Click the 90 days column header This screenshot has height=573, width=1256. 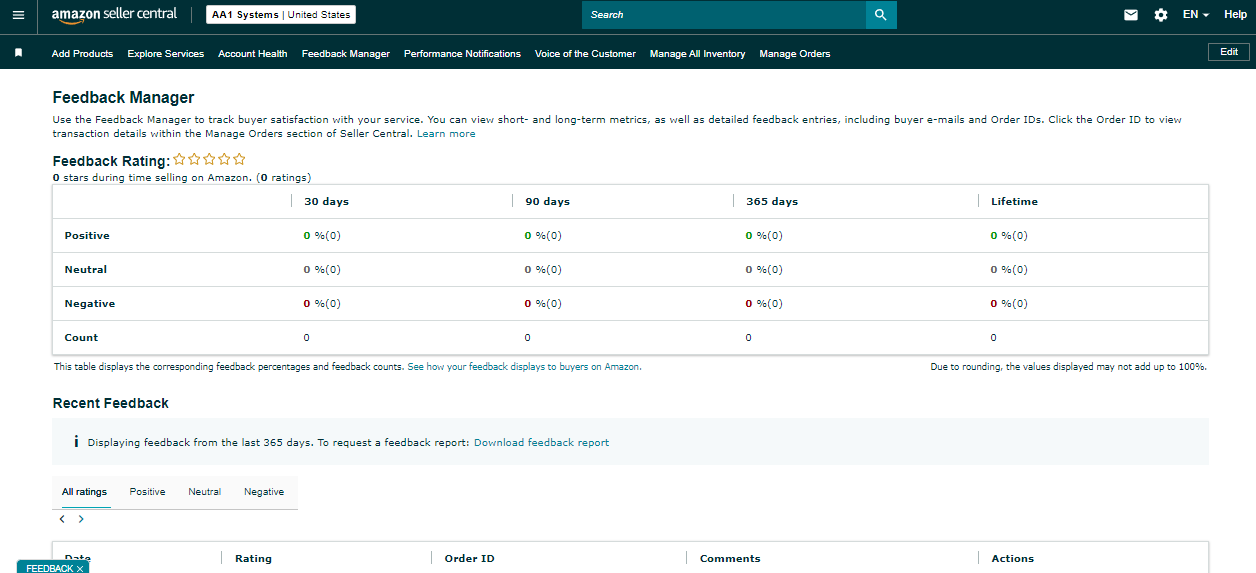pos(547,202)
